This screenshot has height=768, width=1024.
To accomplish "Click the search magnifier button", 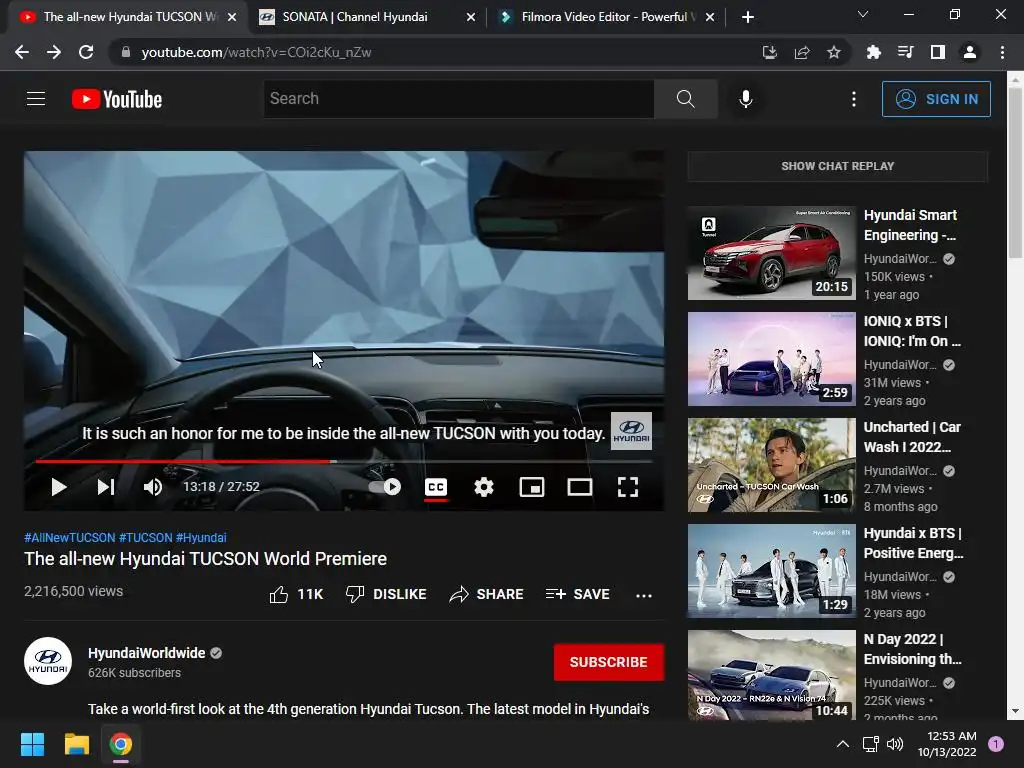I will click(686, 99).
